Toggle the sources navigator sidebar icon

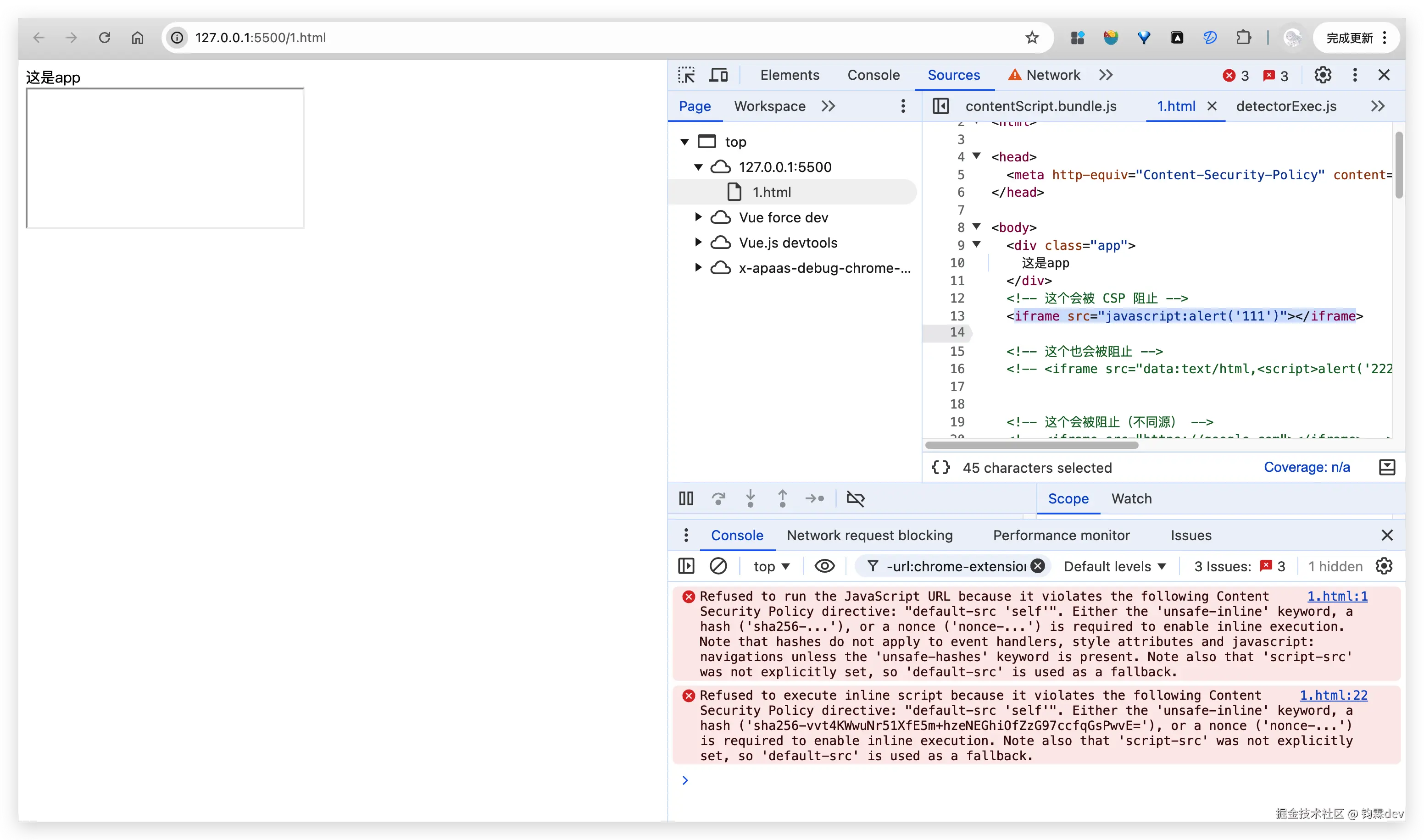(x=940, y=106)
